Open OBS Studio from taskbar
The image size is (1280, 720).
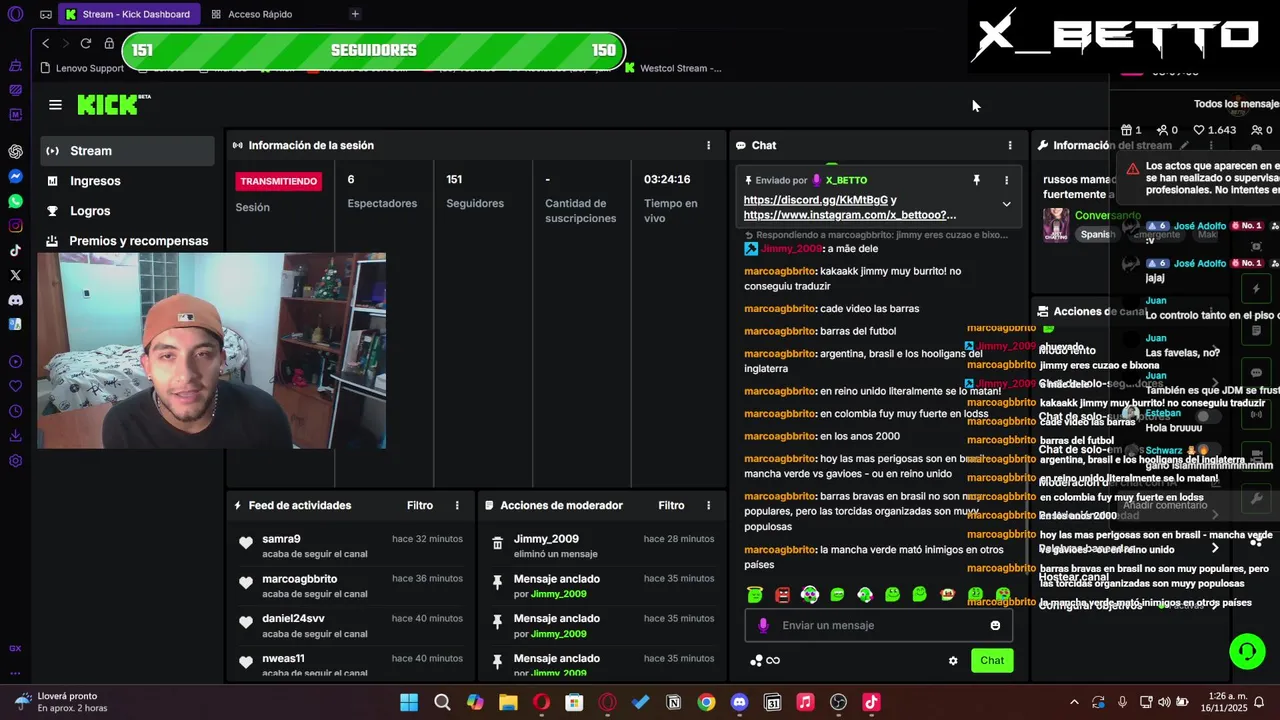click(x=838, y=702)
